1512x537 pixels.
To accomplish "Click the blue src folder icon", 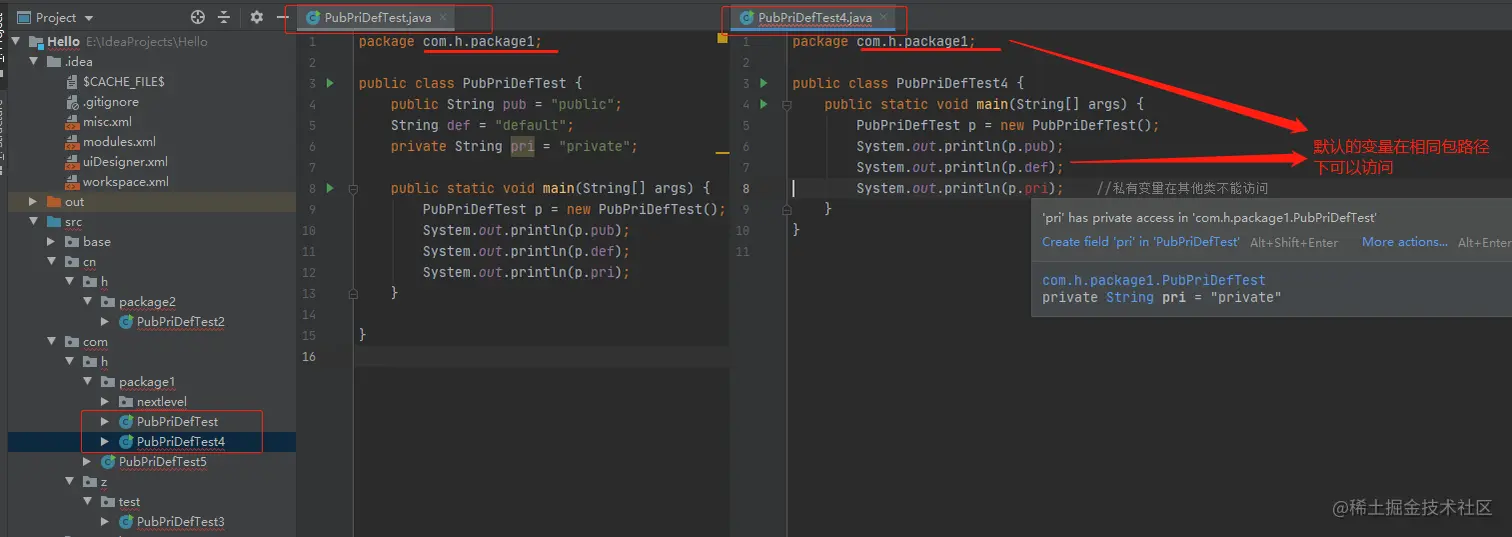I will point(54,222).
